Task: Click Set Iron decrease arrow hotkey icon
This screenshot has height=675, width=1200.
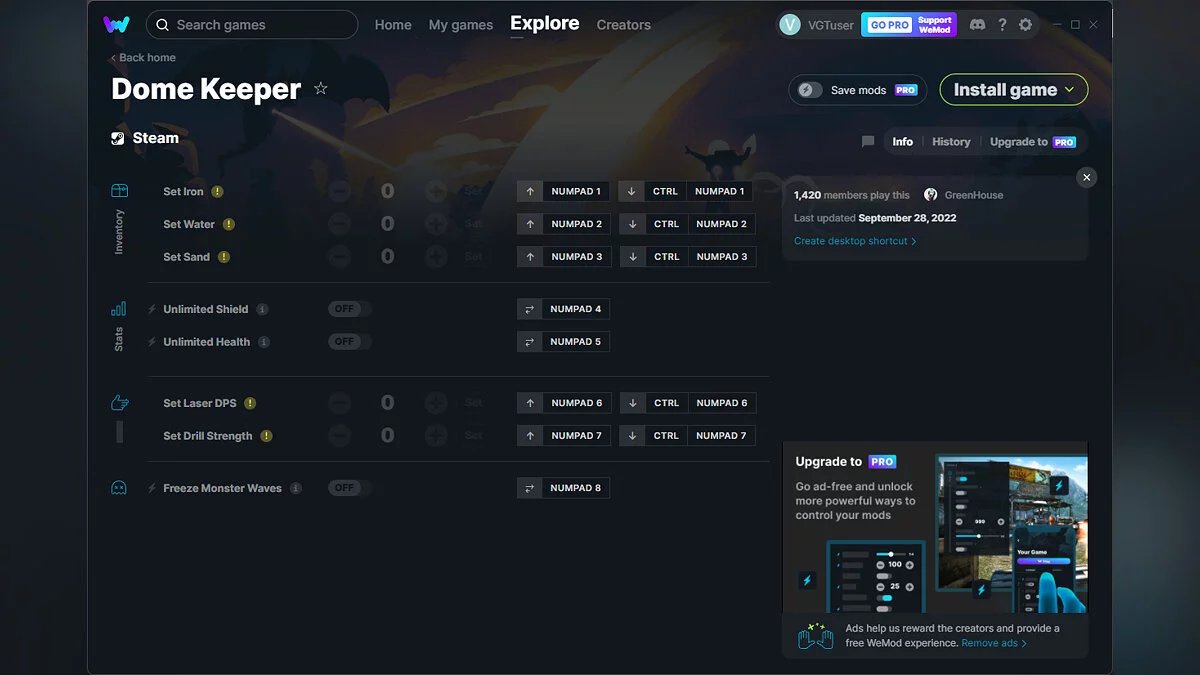Action: click(632, 191)
